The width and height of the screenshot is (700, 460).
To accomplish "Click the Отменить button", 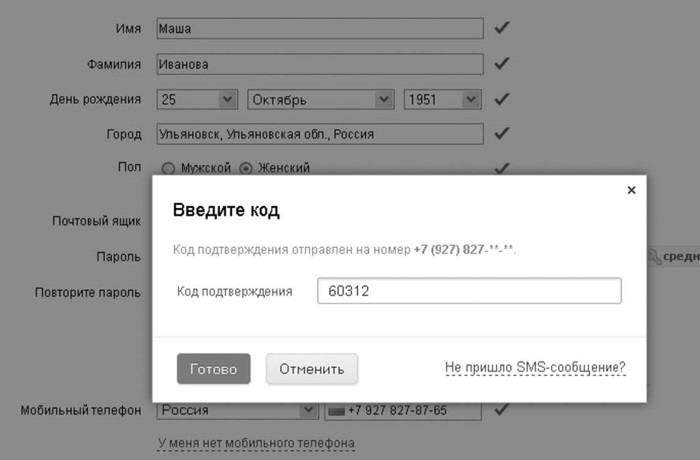I will (x=312, y=369).
